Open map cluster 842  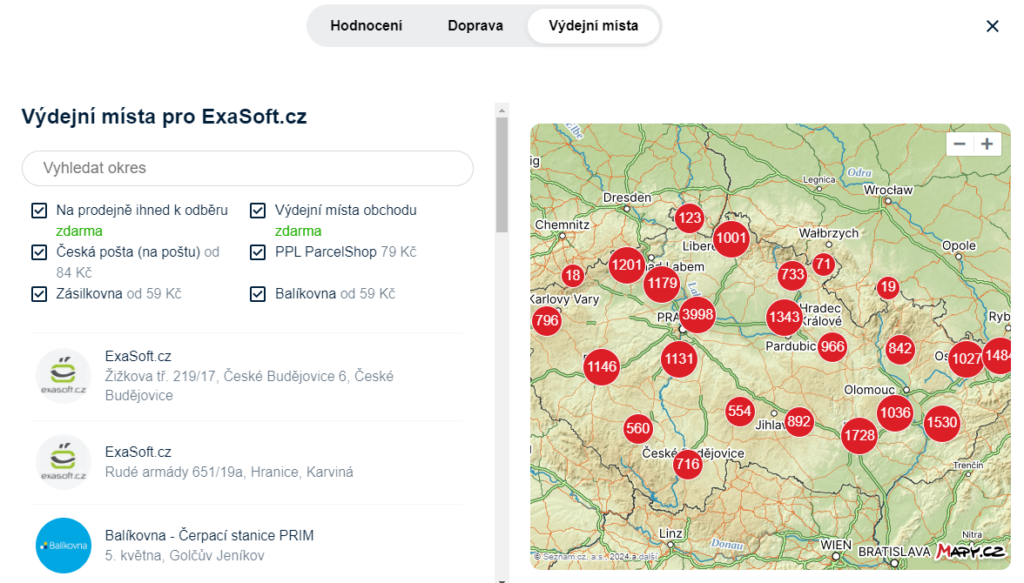(x=900, y=349)
